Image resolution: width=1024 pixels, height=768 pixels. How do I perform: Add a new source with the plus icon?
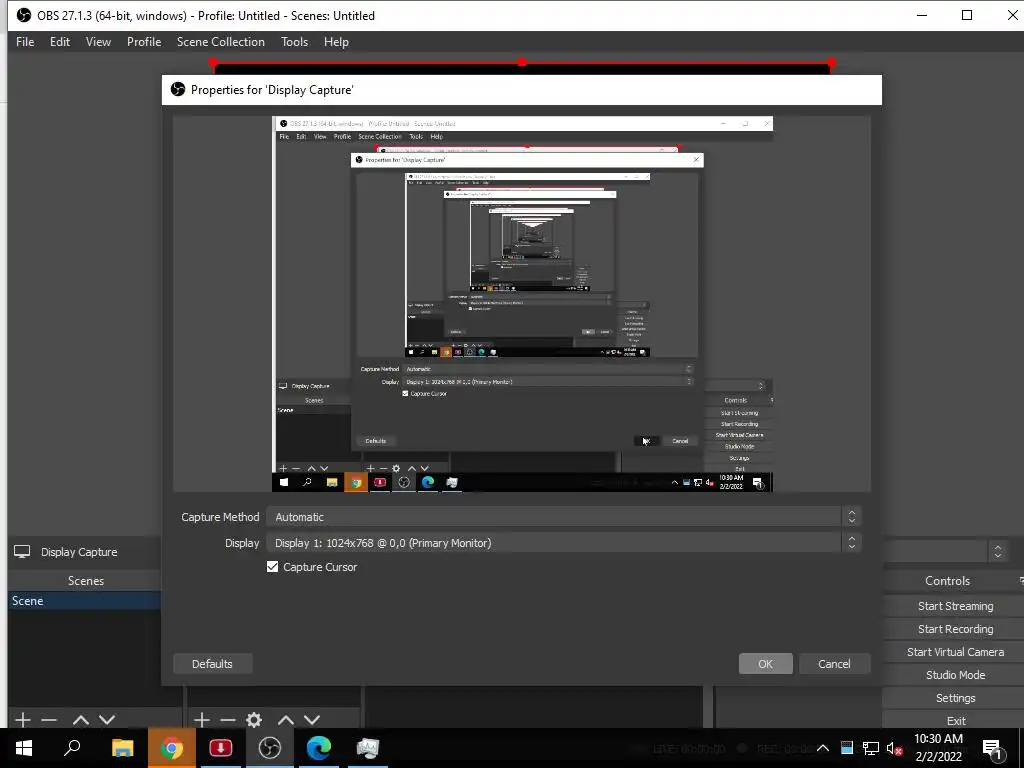[x=202, y=720]
